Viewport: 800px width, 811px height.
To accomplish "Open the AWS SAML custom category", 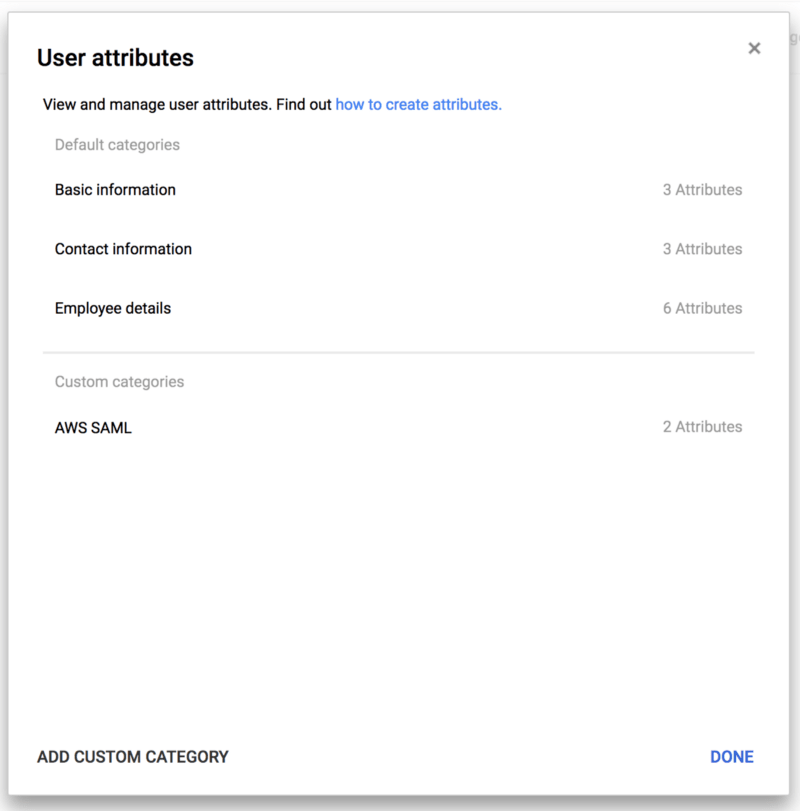I will 398,427.
